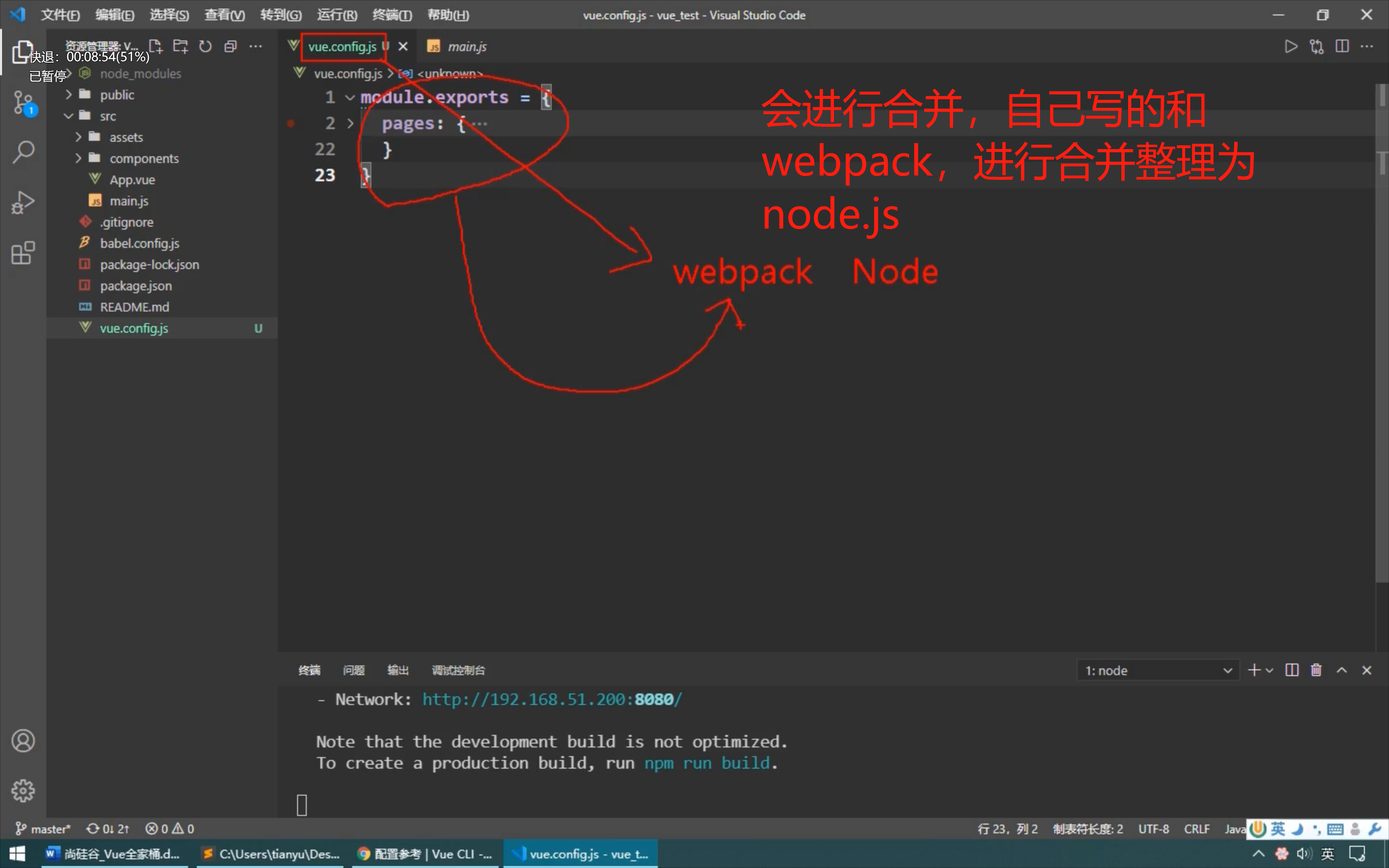Add a new terminal with plus icon

tap(1254, 670)
